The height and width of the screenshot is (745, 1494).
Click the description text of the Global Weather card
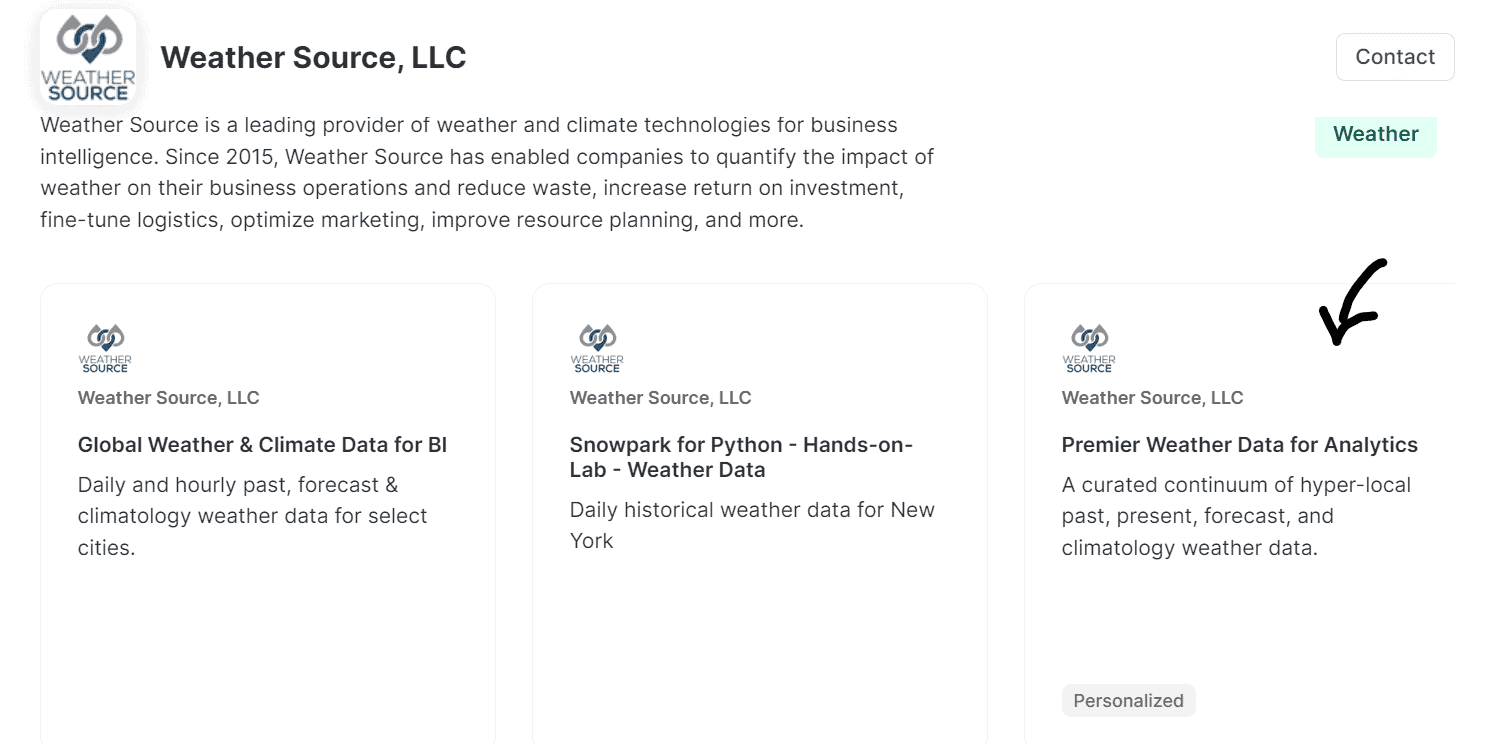pyautogui.click(x=252, y=516)
